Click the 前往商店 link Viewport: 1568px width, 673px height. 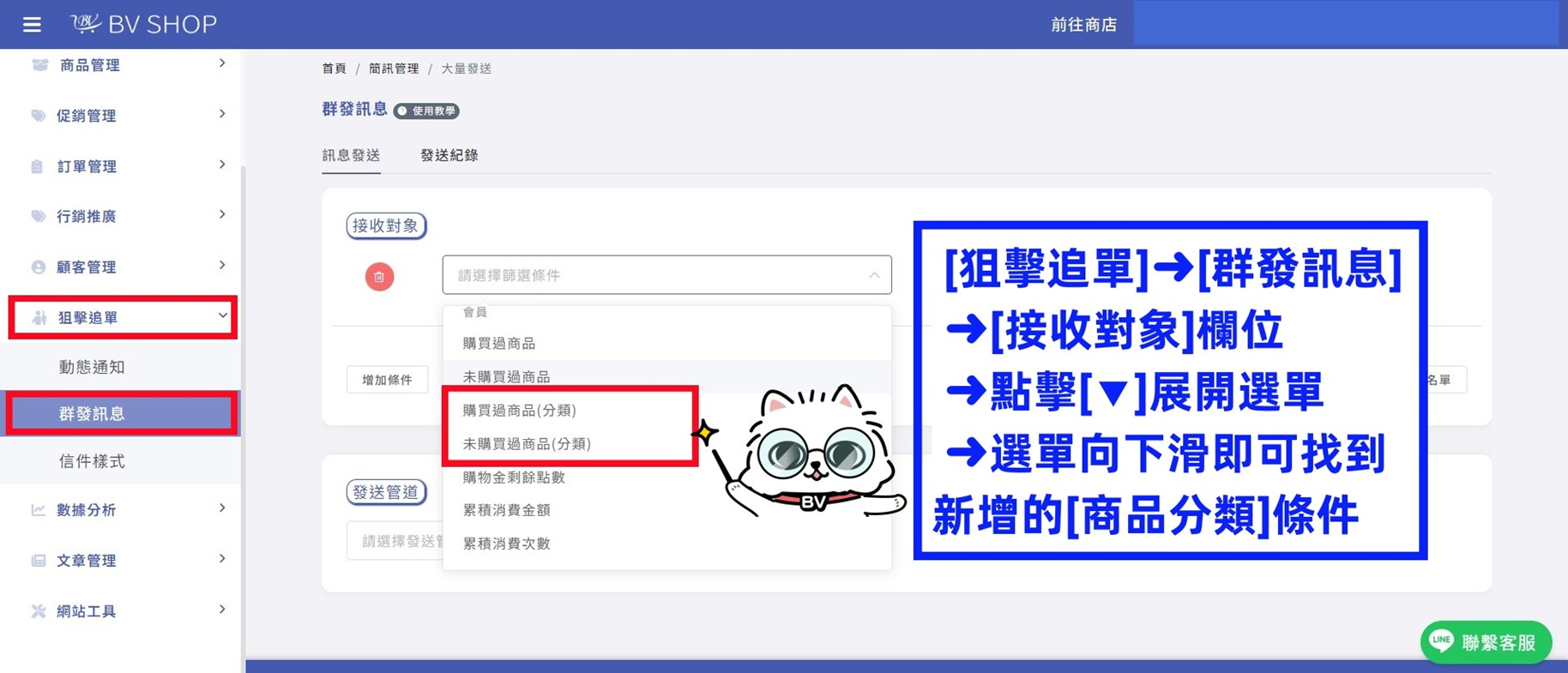click(1084, 25)
